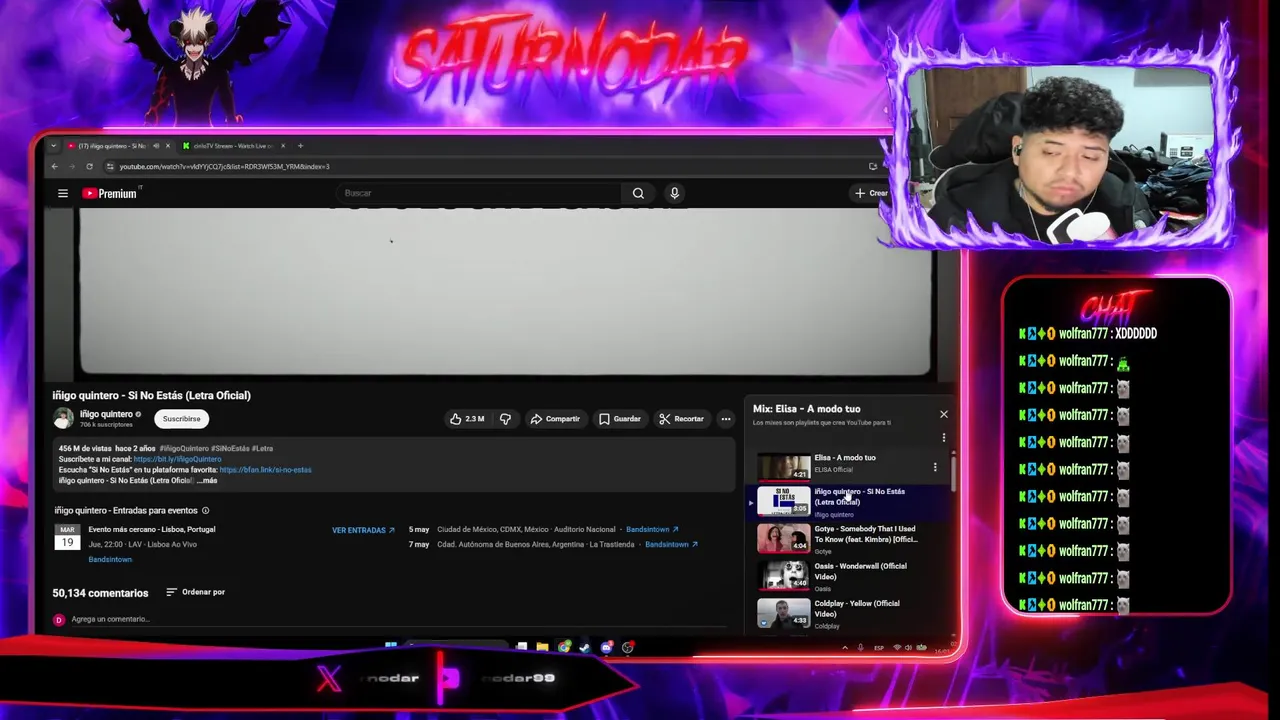
Task: Open Bandsintown link for Ciudad de México
Action: [x=652, y=529]
